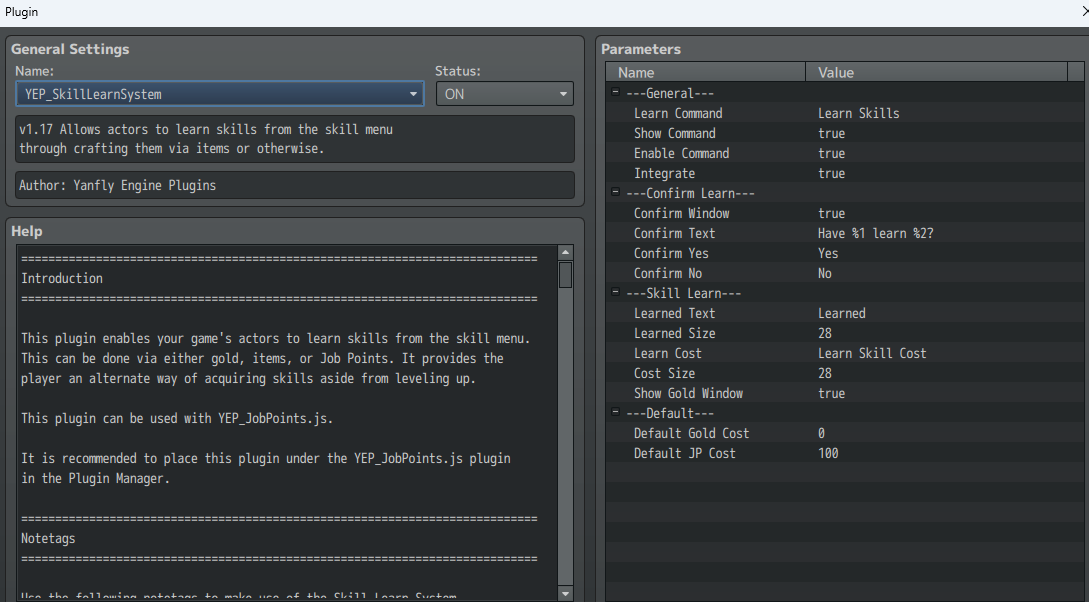This screenshot has width=1089, height=602.
Task: Click the Learned Size value 28
Action: 824,333
